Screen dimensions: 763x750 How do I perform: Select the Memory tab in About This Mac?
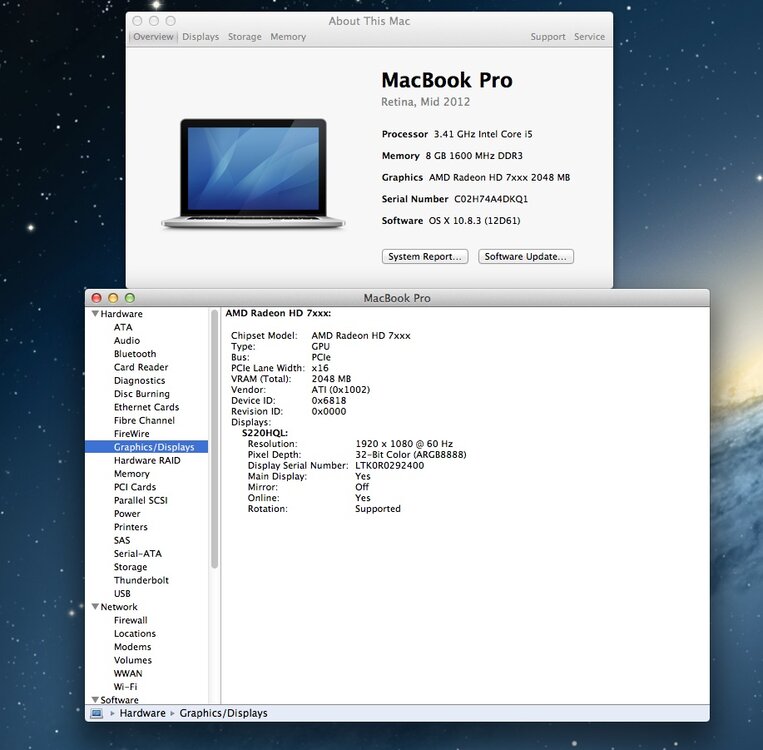[288, 37]
